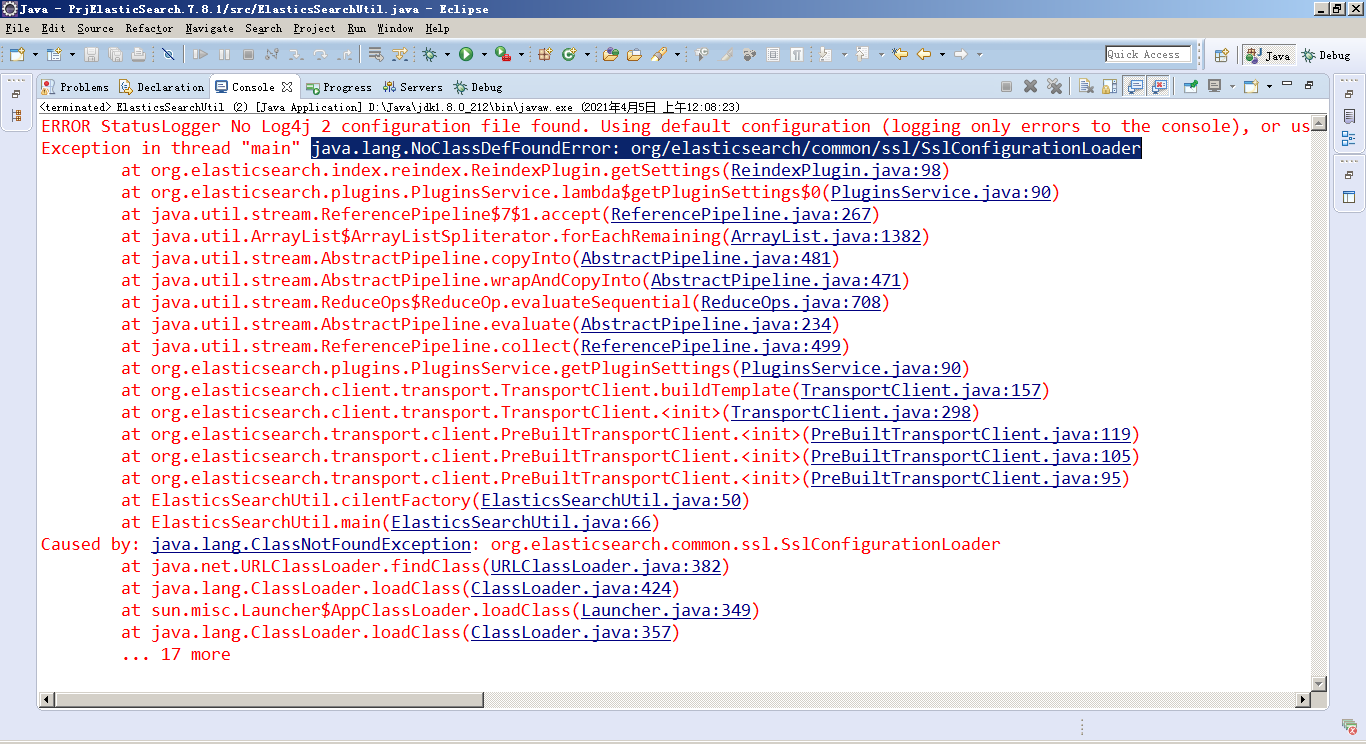The image size is (1366, 744).
Task: Click the Step Return icon
Action: tap(344, 54)
